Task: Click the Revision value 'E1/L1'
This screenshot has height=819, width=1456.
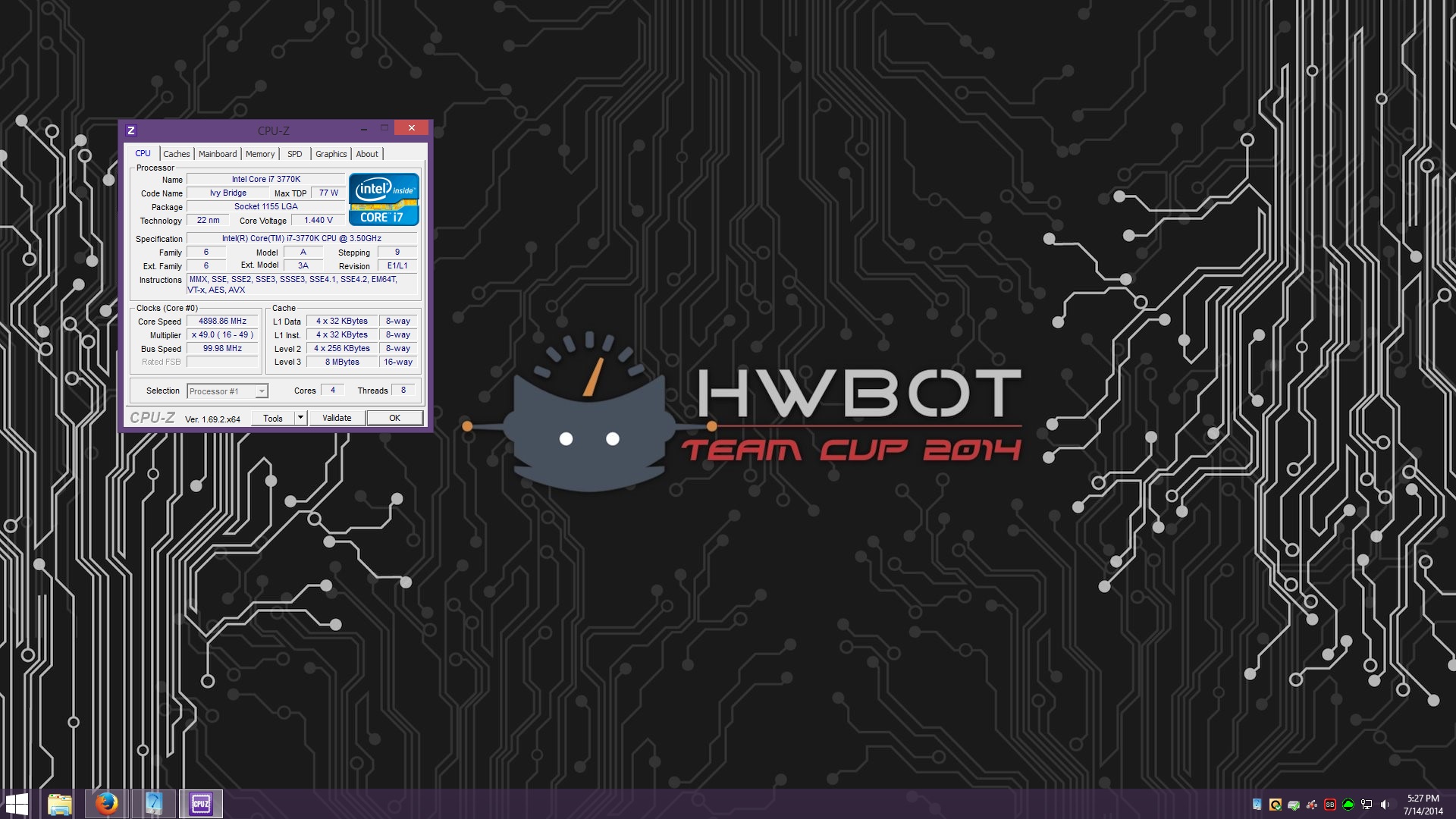Action: coord(397,266)
